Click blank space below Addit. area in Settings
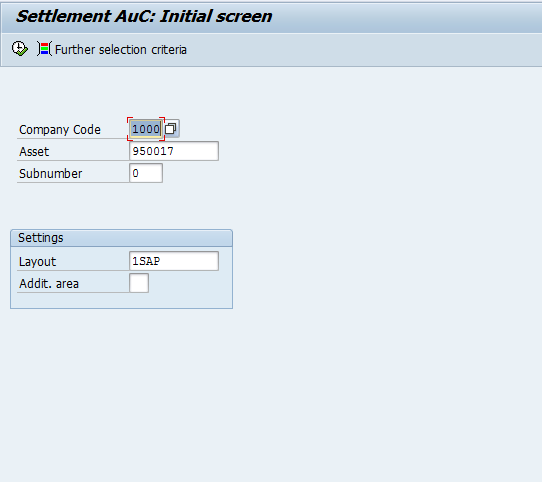The image size is (542, 482). click(x=121, y=300)
